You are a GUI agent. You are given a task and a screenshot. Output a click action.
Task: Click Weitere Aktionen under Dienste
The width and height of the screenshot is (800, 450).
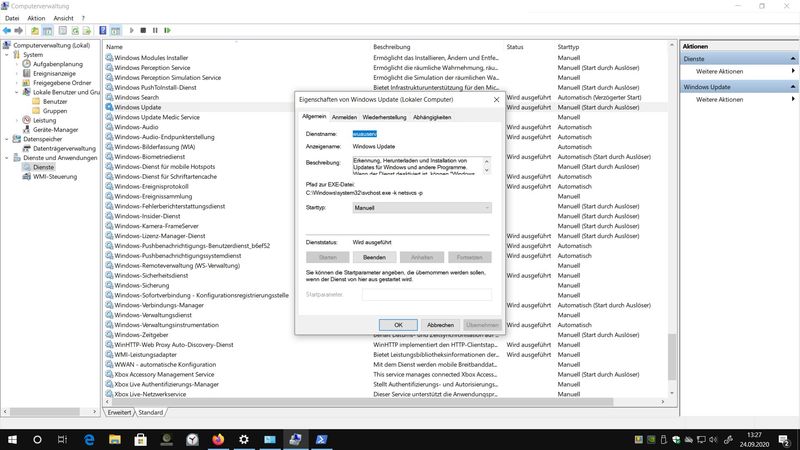[x=719, y=71]
